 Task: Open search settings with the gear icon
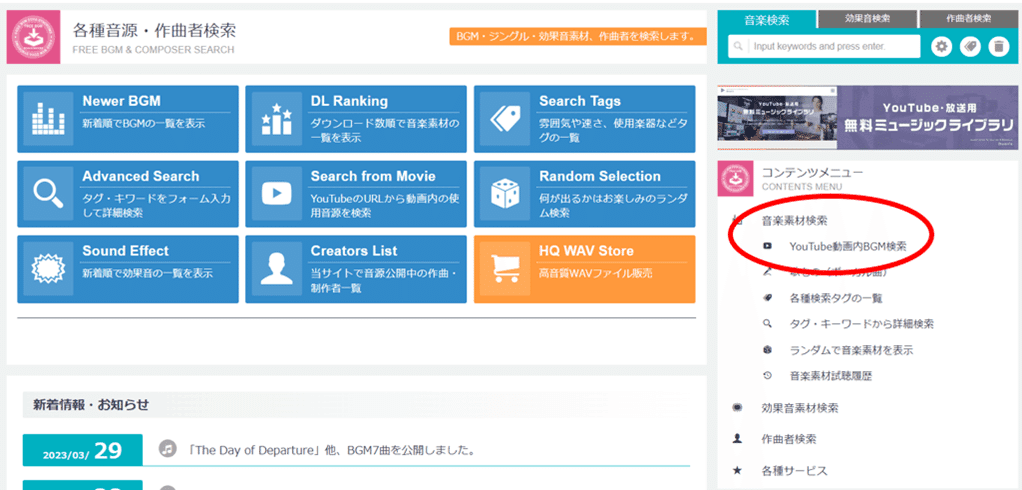coord(941,47)
